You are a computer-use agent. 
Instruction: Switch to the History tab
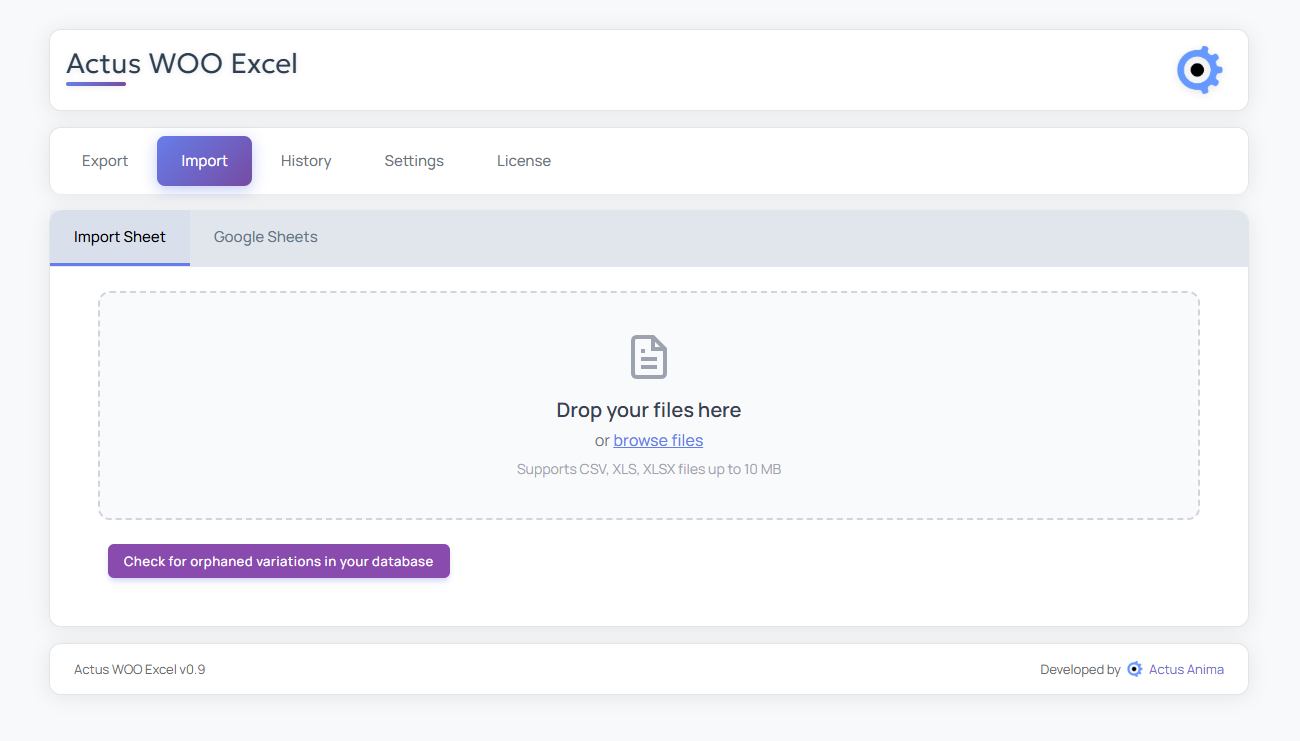pos(306,160)
